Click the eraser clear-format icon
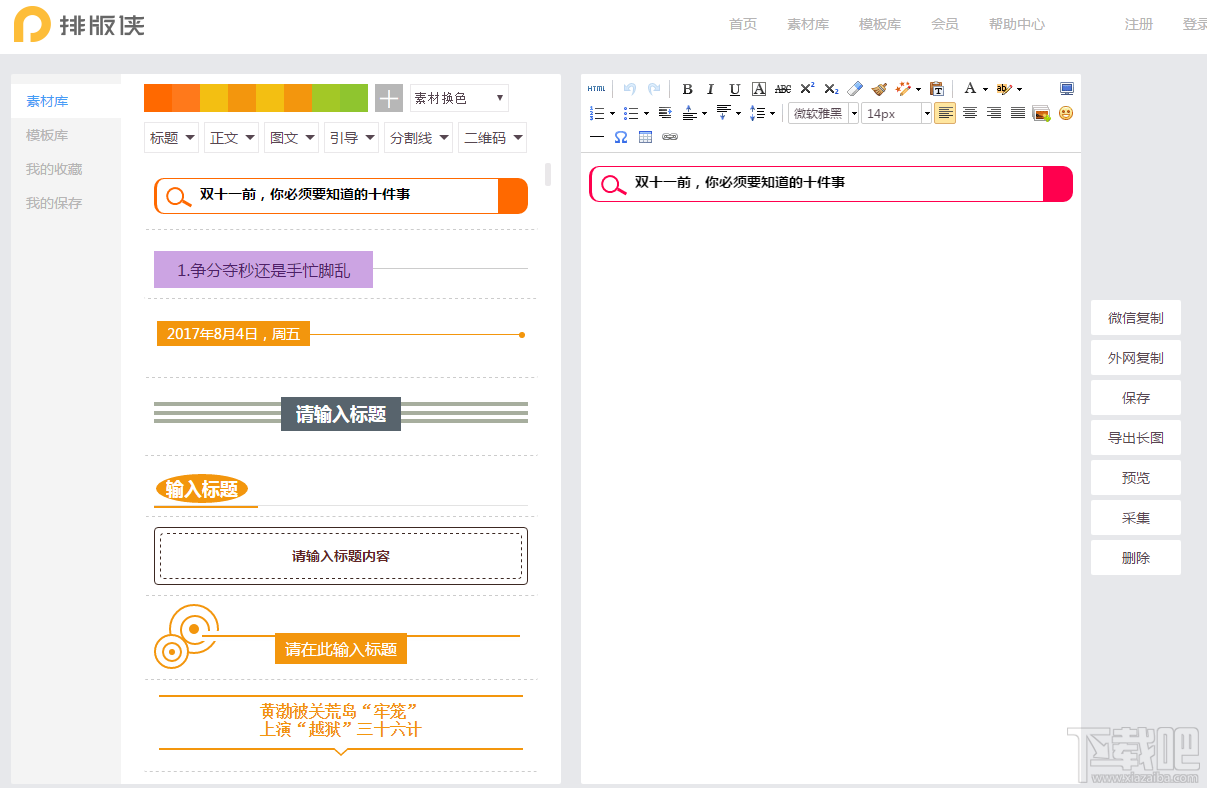The image size is (1207, 788). pyautogui.click(x=855, y=89)
